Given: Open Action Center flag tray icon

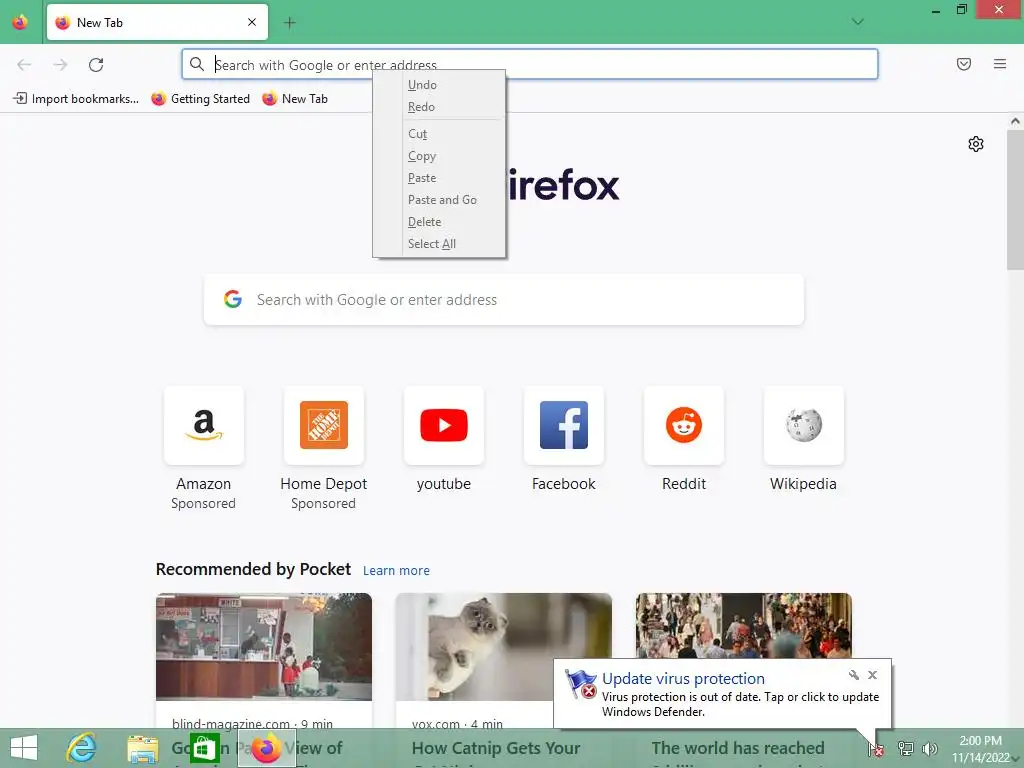Looking at the screenshot, I should point(876,749).
